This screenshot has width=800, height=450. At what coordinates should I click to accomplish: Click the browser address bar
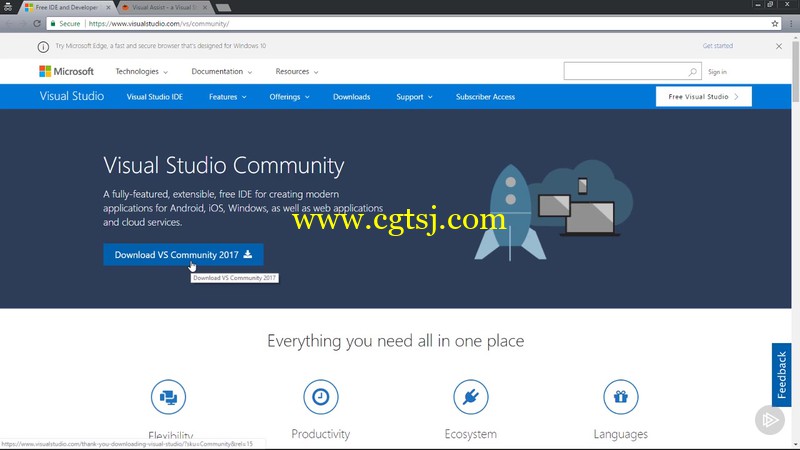tap(413, 23)
